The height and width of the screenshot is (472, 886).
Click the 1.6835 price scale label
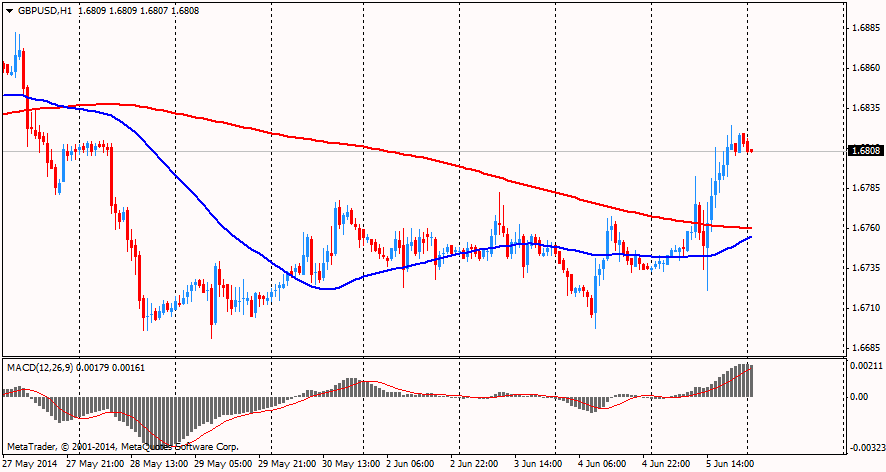pos(866,107)
